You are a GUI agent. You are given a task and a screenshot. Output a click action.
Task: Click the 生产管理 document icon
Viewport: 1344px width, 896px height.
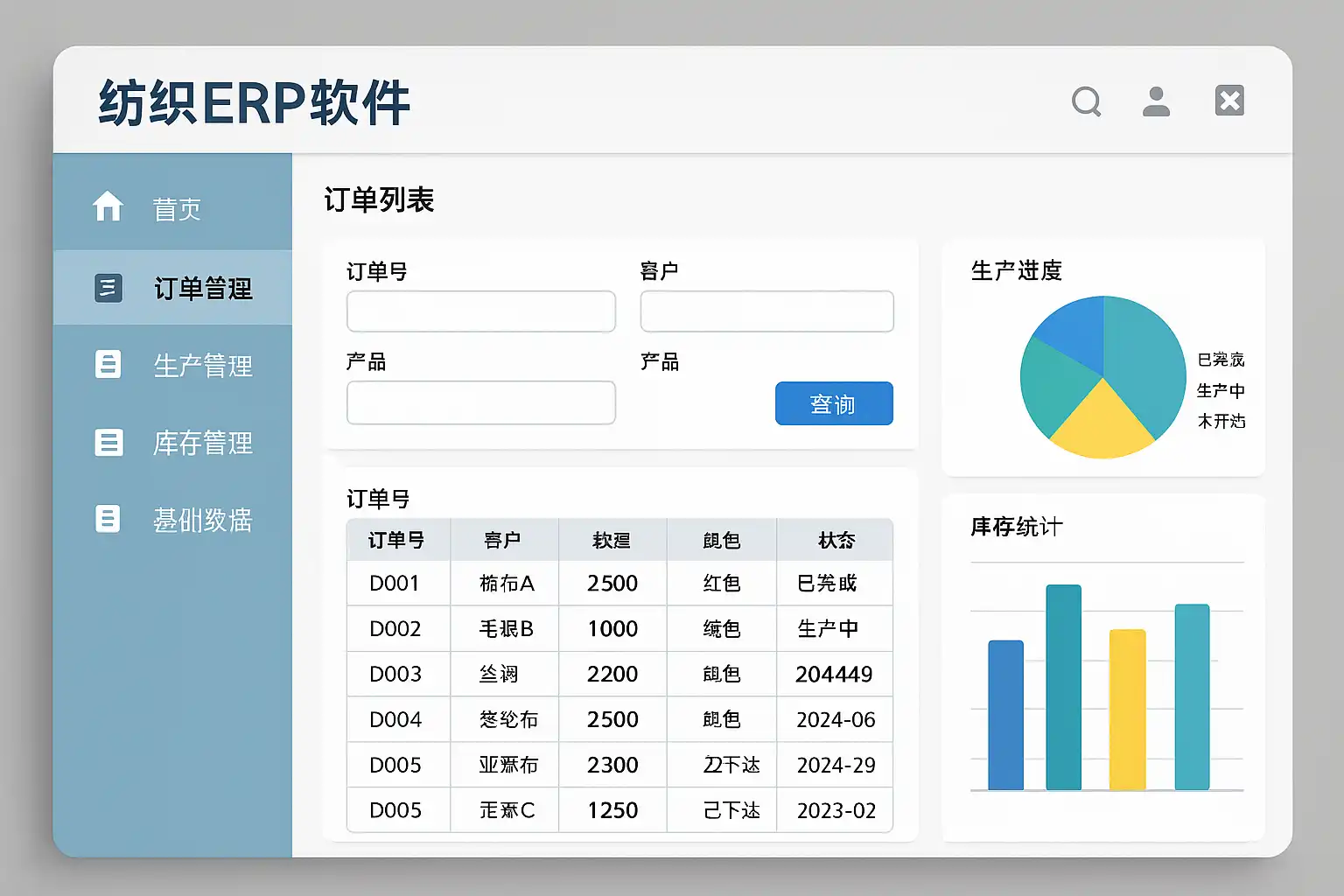coord(108,364)
